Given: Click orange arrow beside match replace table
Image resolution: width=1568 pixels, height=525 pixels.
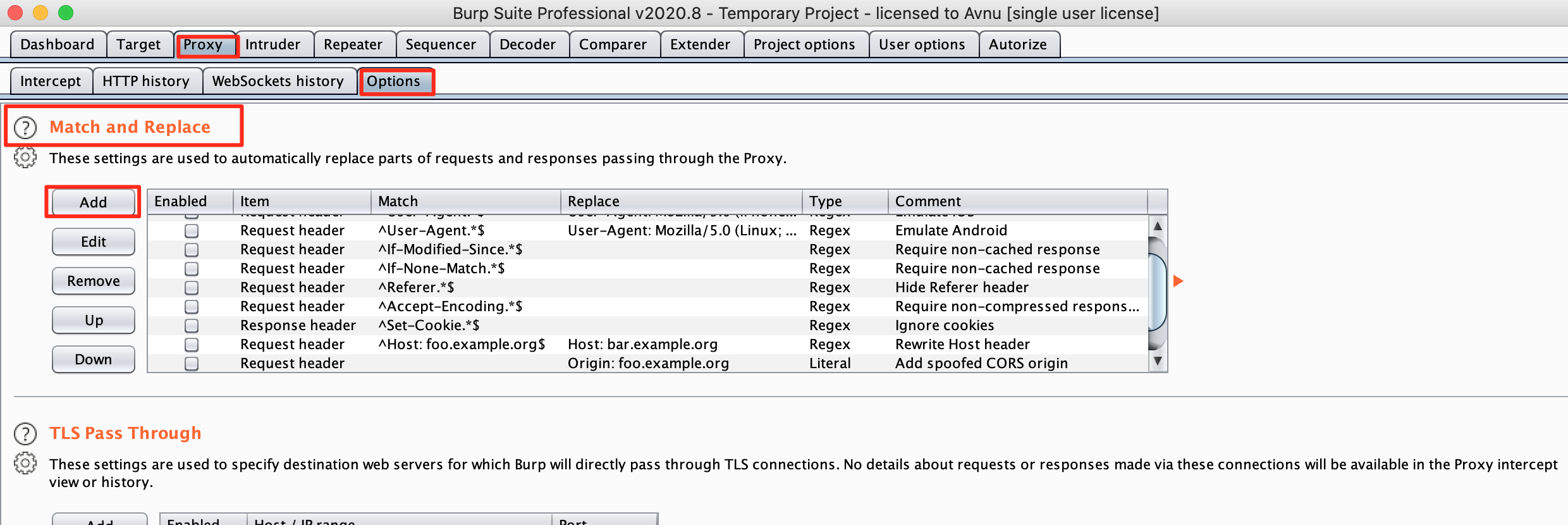Looking at the screenshot, I should point(1178,281).
